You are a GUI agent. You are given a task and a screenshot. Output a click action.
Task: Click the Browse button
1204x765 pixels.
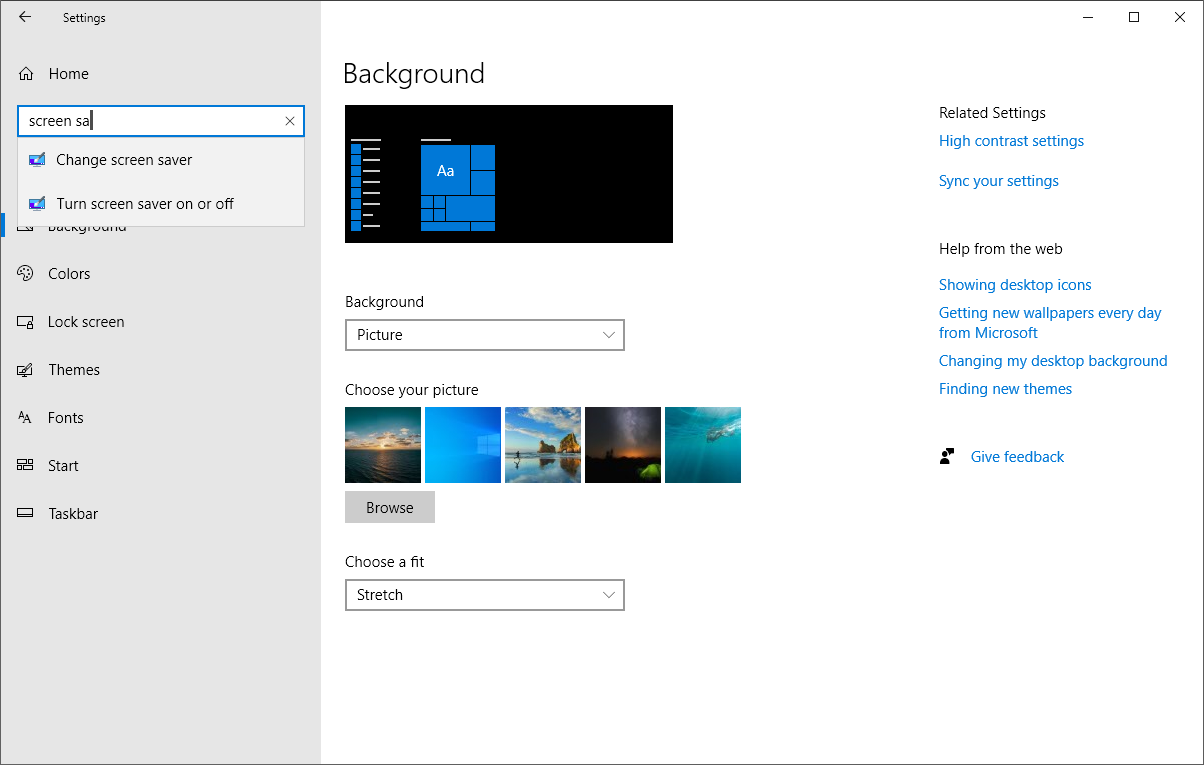(389, 507)
